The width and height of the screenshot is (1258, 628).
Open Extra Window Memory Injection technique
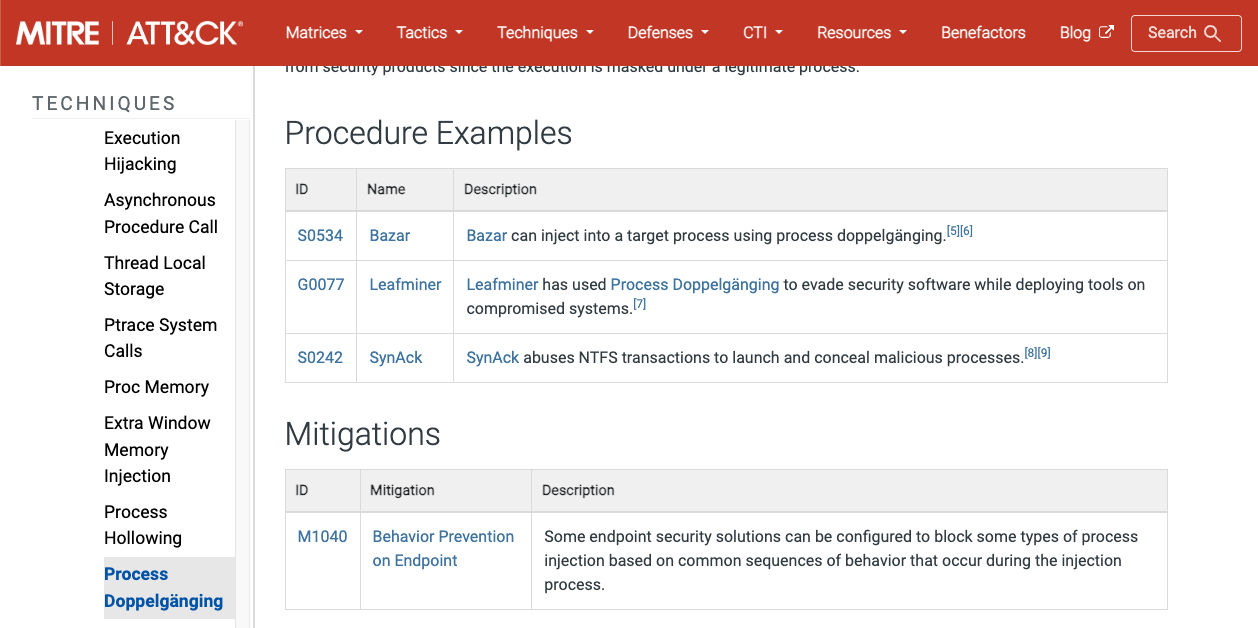157,449
